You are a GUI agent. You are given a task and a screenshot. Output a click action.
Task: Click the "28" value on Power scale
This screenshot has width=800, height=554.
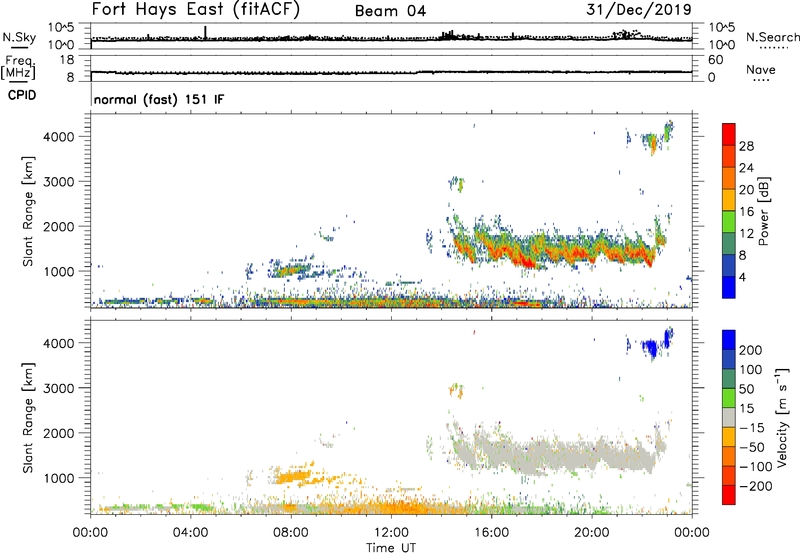coord(746,146)
